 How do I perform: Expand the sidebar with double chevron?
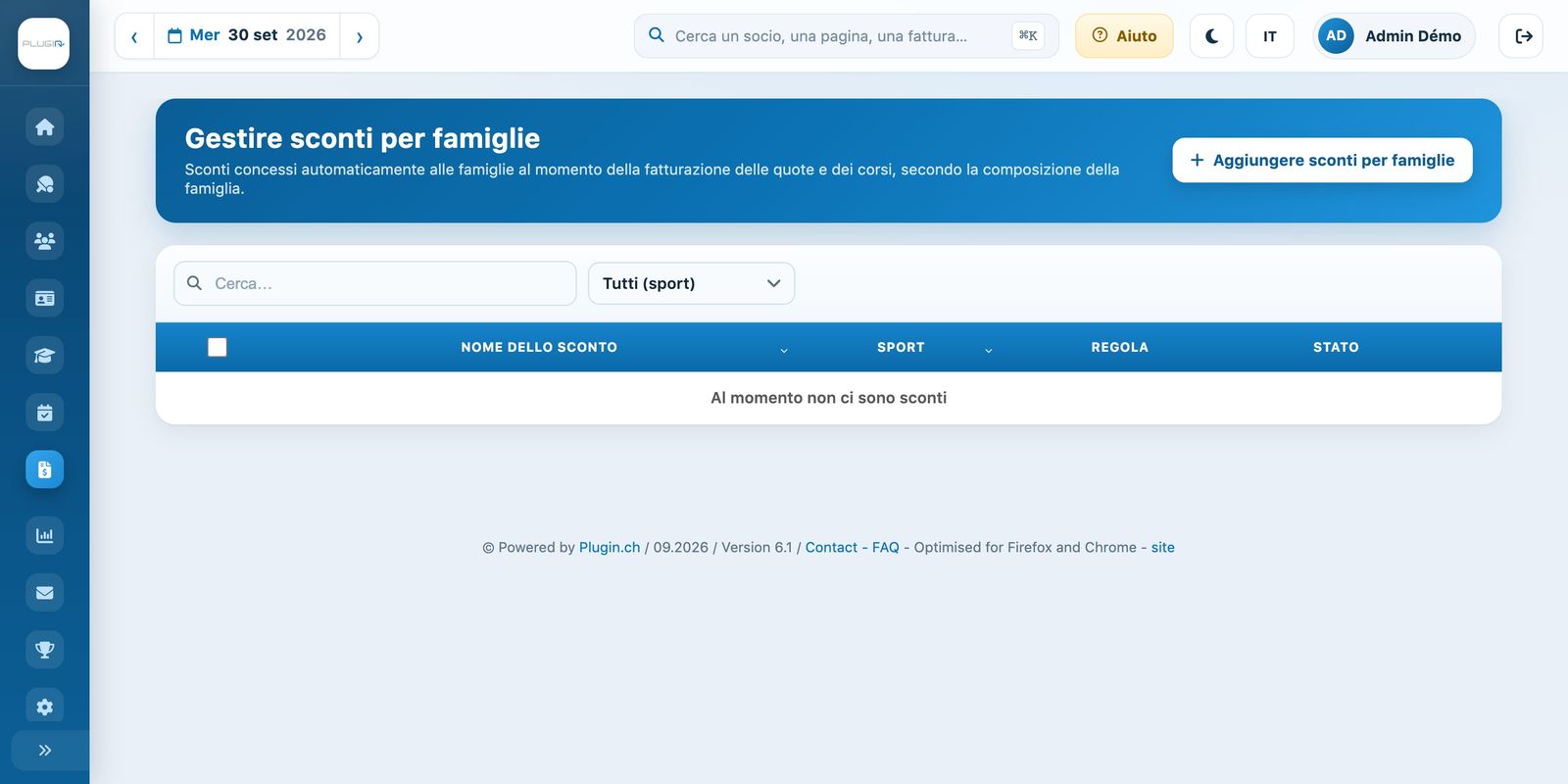(x=45, y=751)
